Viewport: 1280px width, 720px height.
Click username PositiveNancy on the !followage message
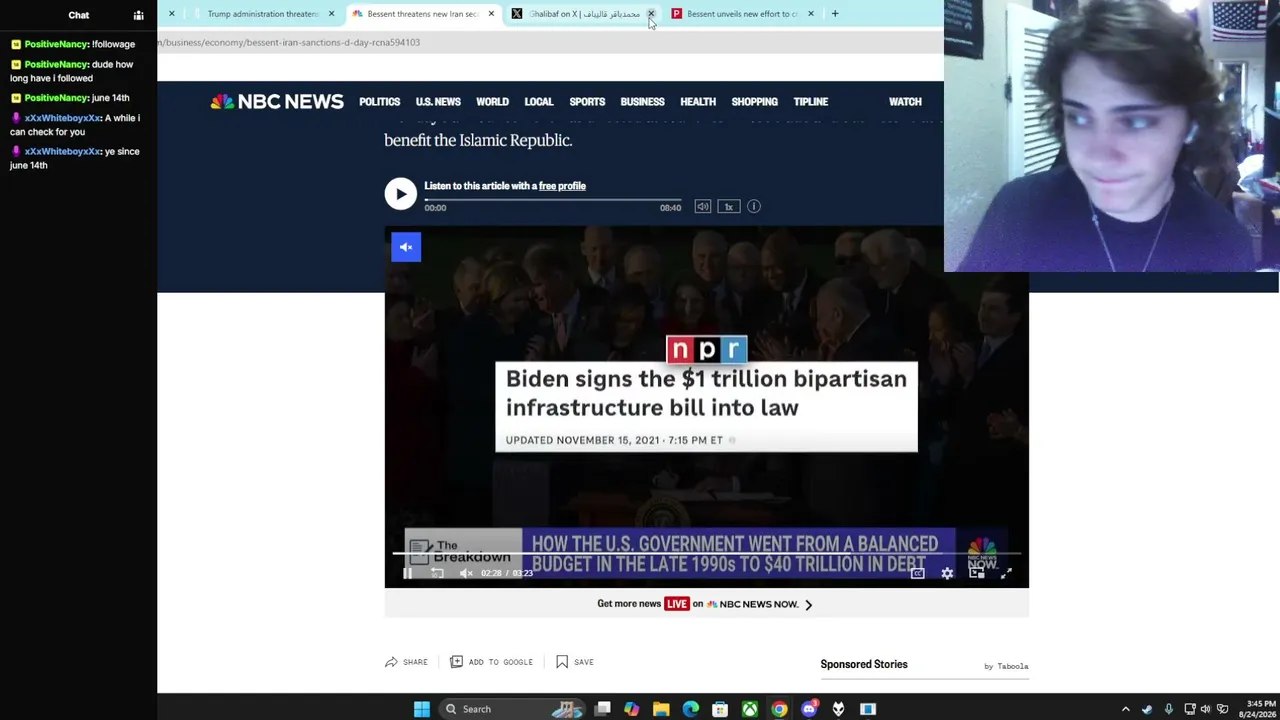[x=57, y=44]
